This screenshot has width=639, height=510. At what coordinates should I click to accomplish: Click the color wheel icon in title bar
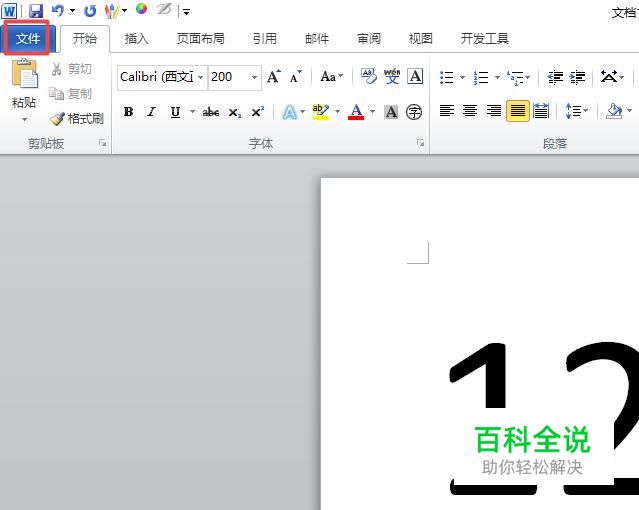pos(141,9)
